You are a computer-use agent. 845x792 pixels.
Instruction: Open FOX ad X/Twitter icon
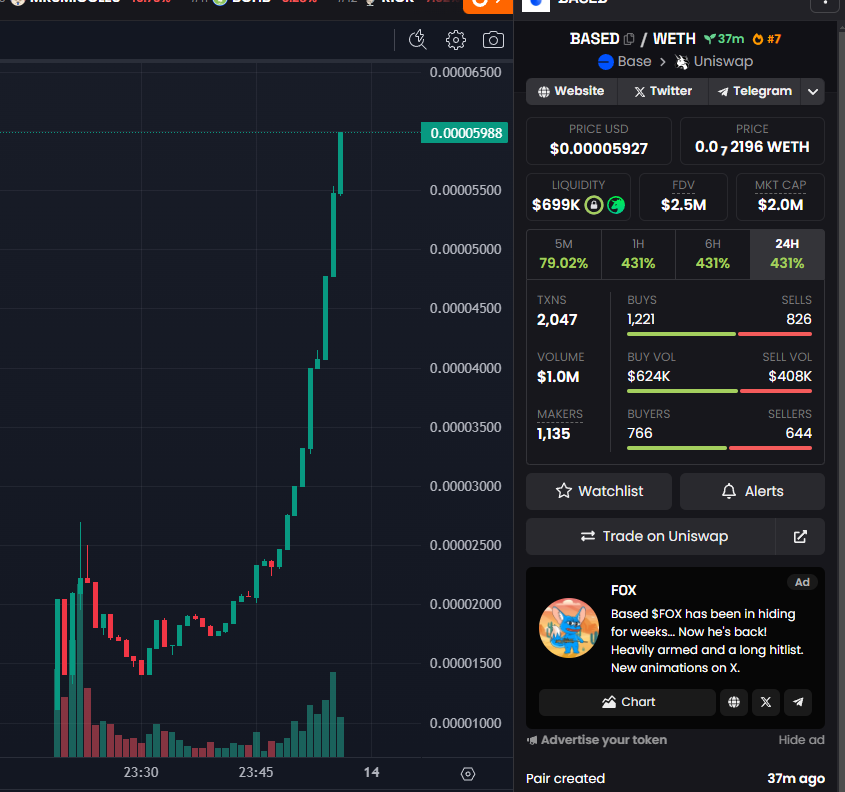pyautogui.click(x=766, y=702)
